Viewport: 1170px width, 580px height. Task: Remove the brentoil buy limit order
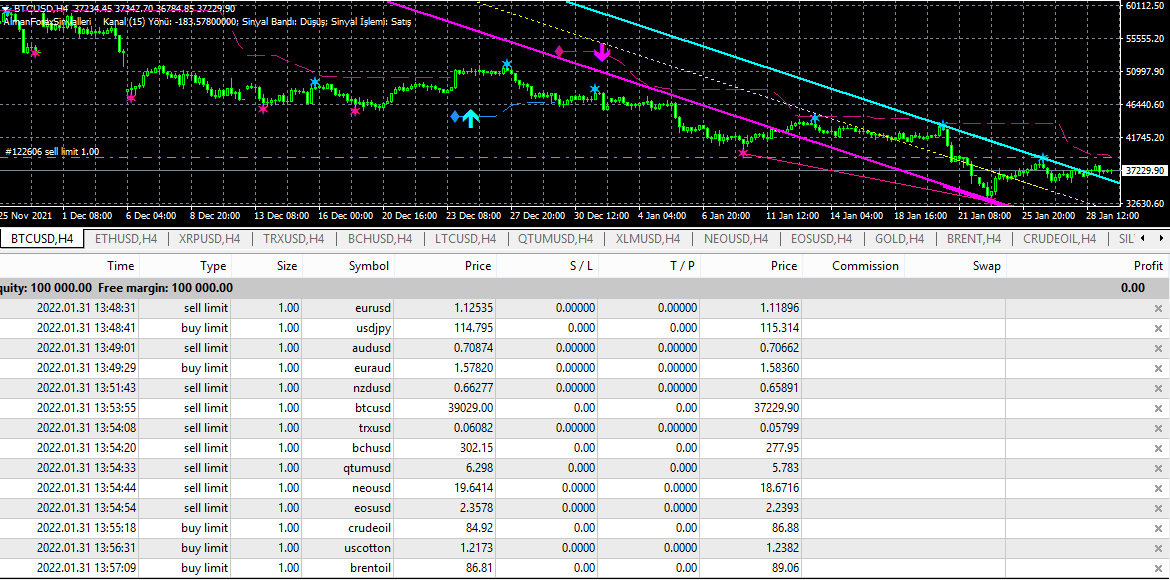pos(1158,569)
